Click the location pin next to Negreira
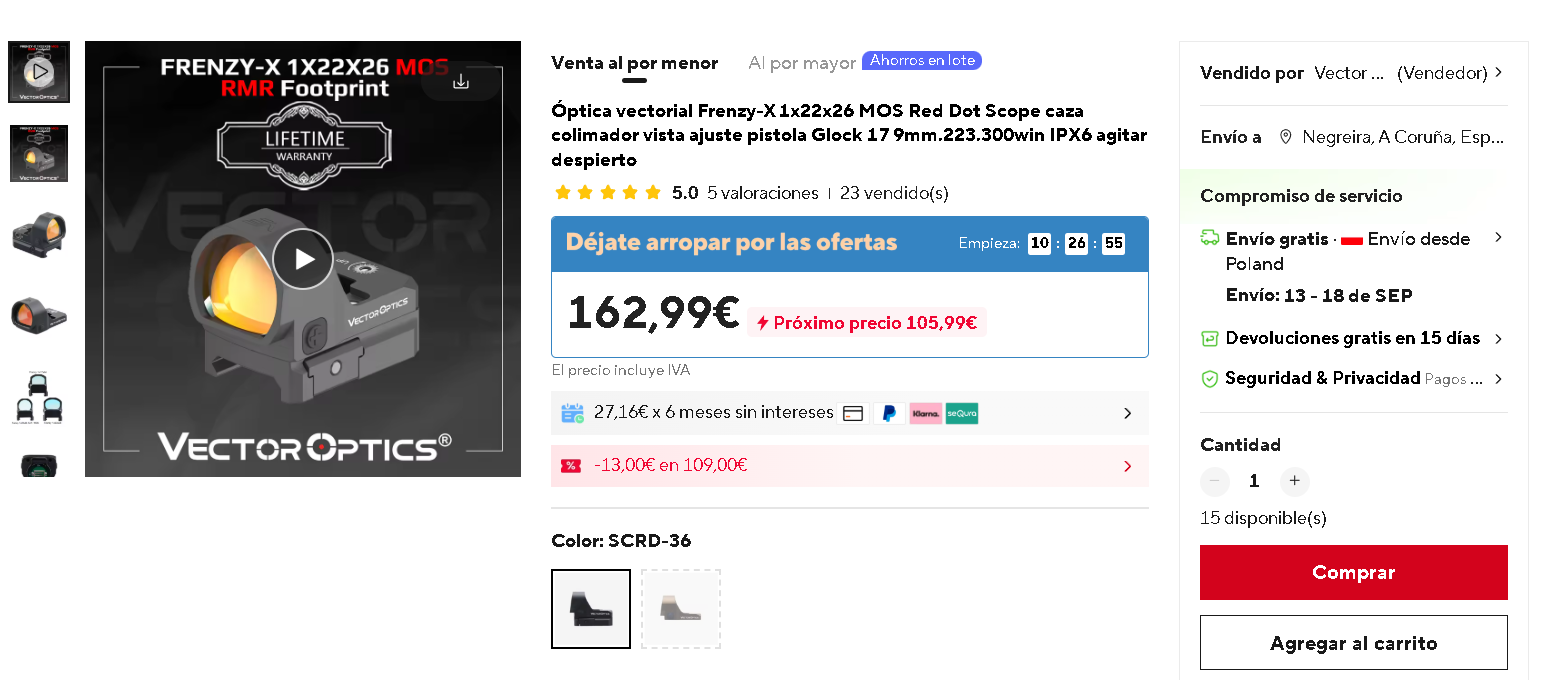 pos(1286,137)
